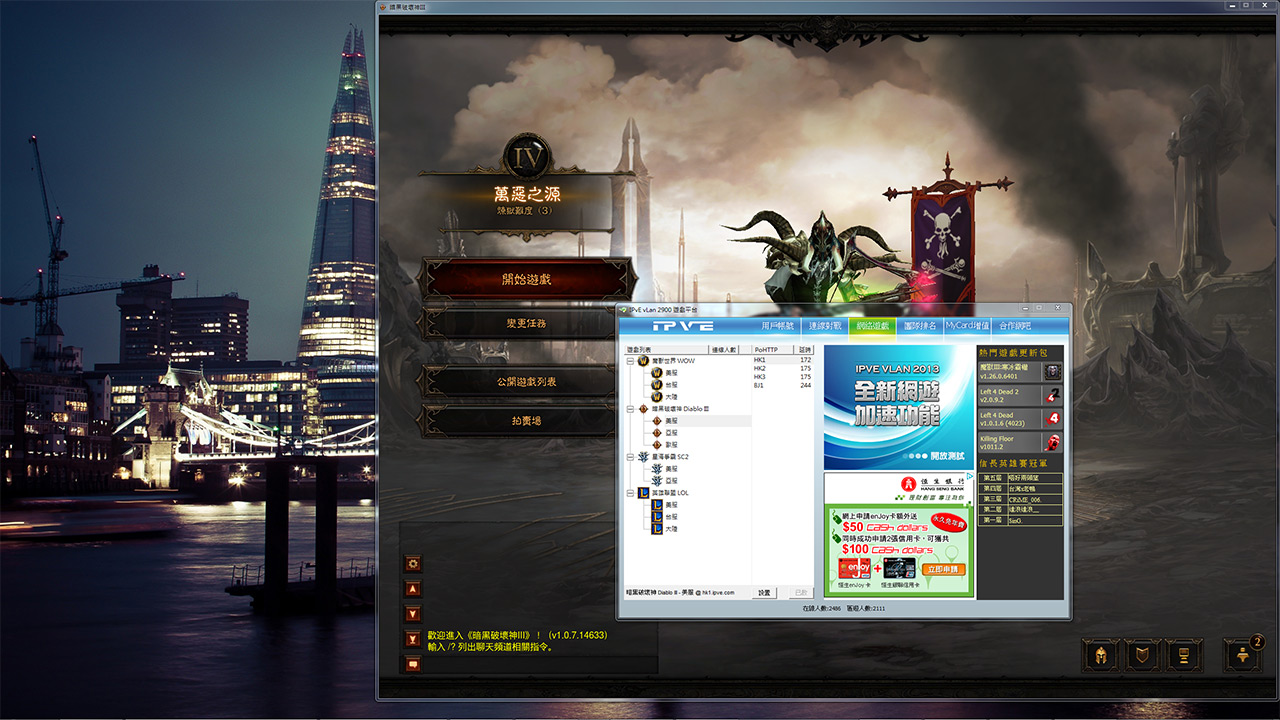
Task: Open the chat speech bubble button
Action: [x=413, y=664]
